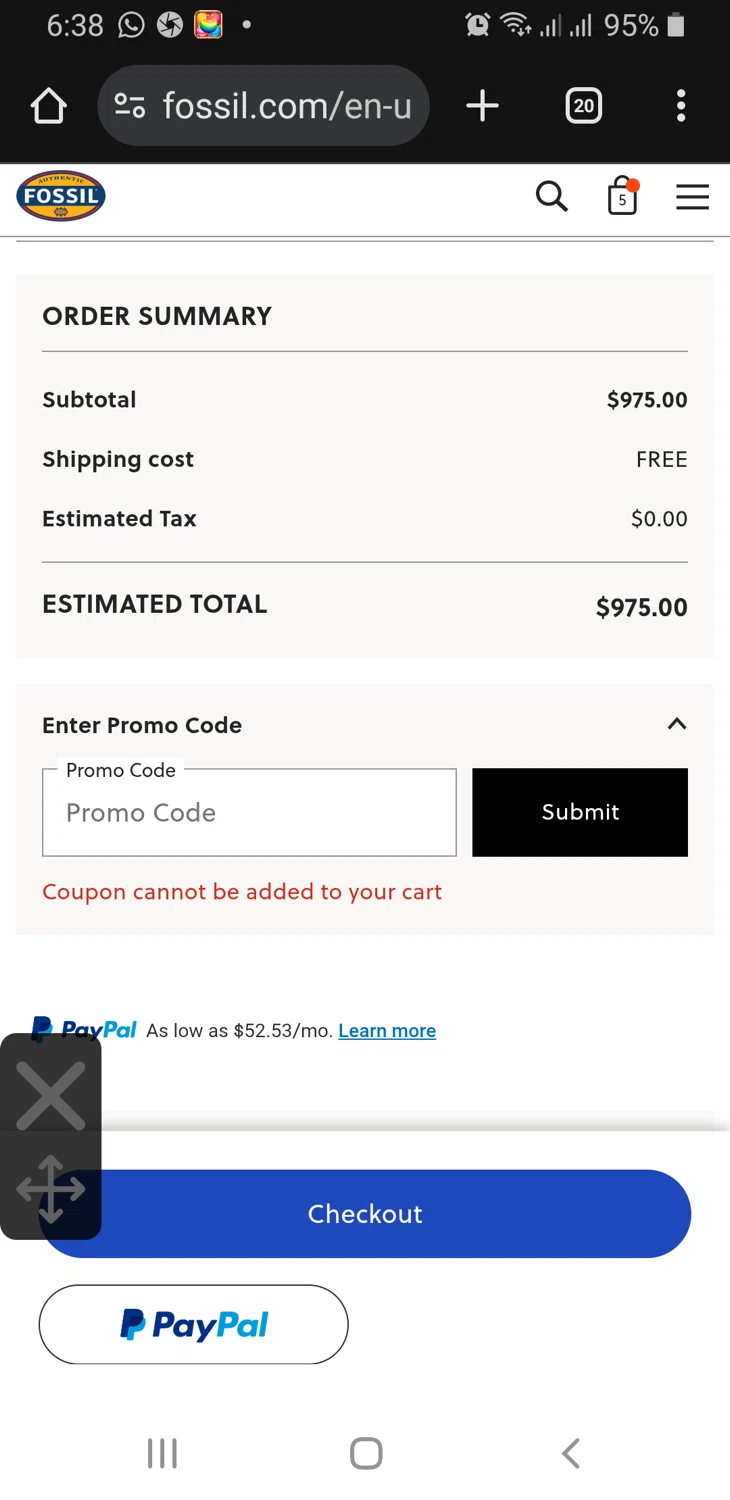
Task: Click the Promo Code text field
Action: pos(249,813)
